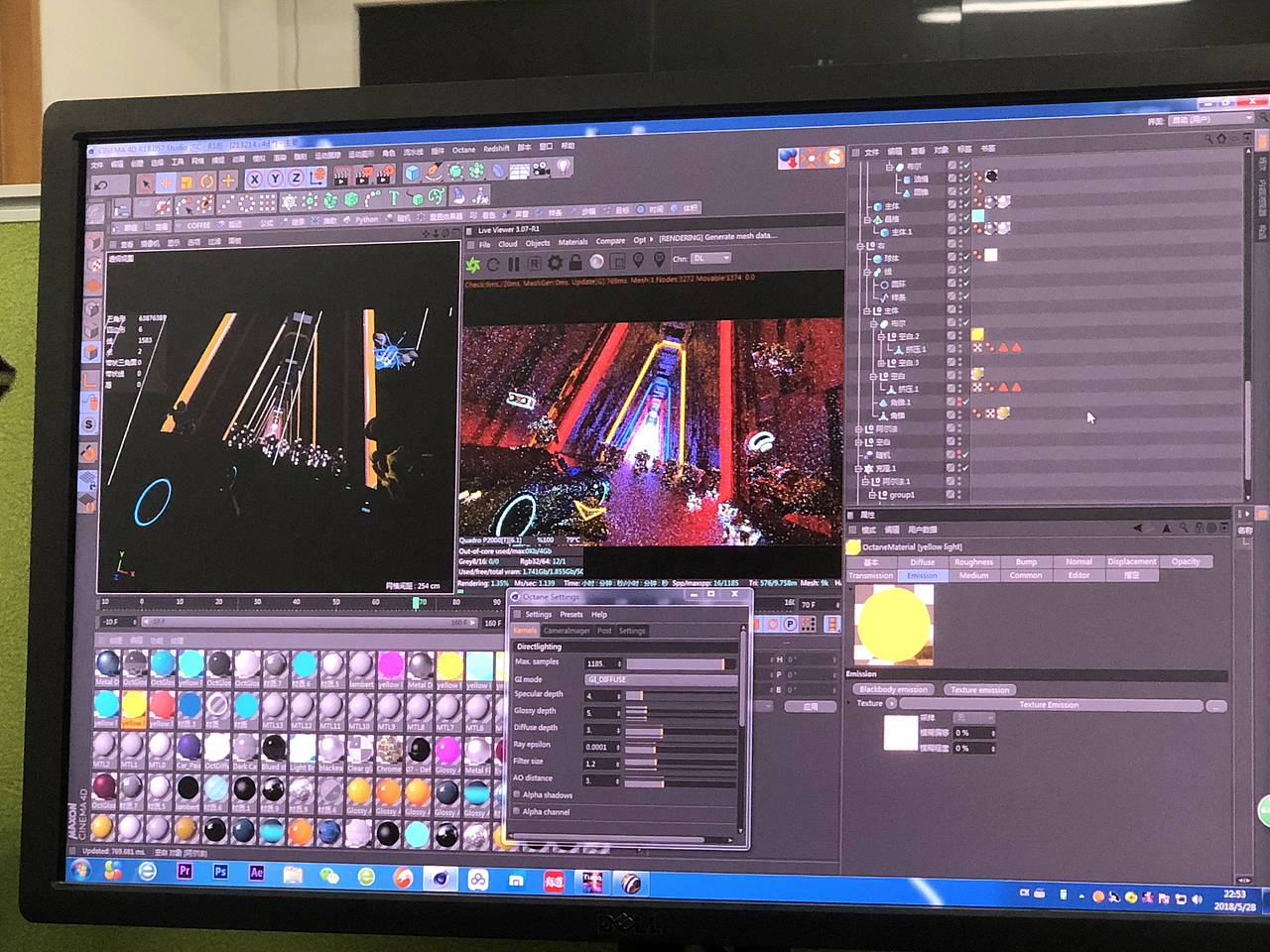The width and height of the screenshot is (1270, 952).
Task: Open After Effects from the taskbar
Action: [x=256, y=872]
